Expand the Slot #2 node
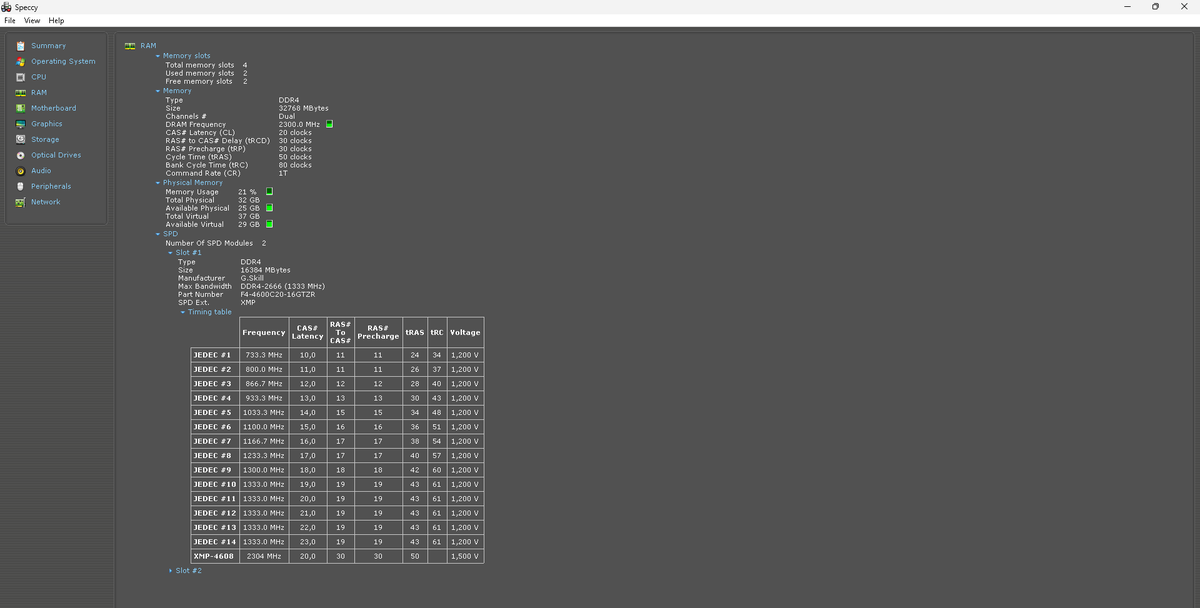Image resolution: width=1200 pixels, height=608 pixels. pyautogui.click(x=171, y=571)
